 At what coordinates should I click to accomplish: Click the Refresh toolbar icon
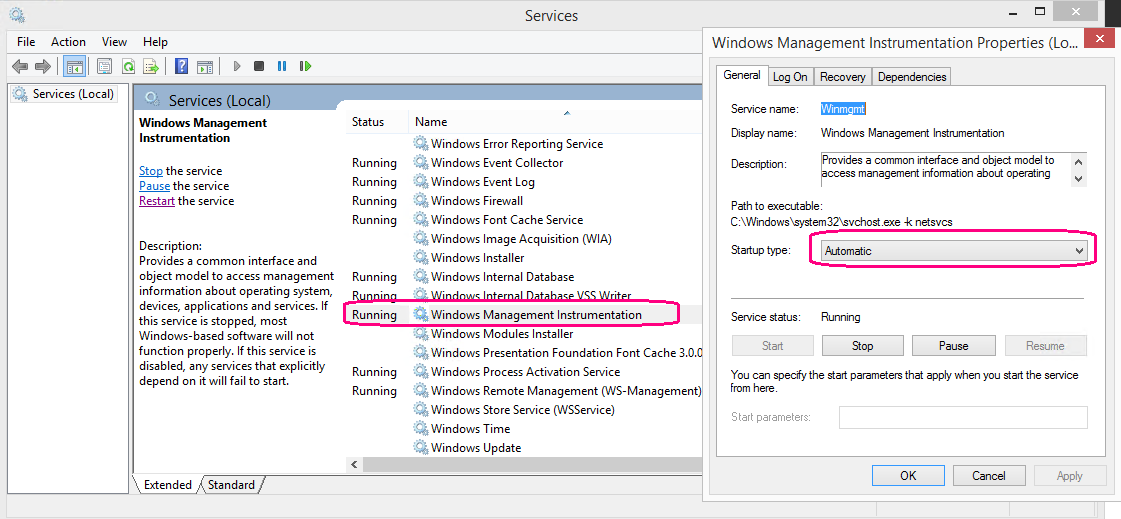128,66
